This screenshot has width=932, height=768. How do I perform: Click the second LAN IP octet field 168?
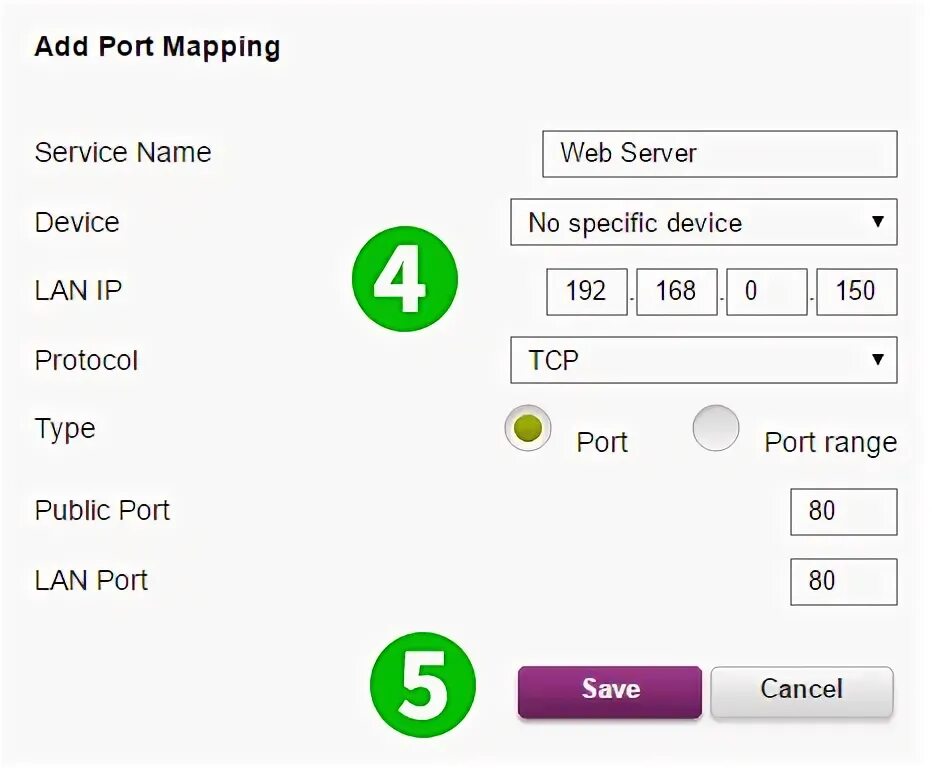click(x=677, y=292)
